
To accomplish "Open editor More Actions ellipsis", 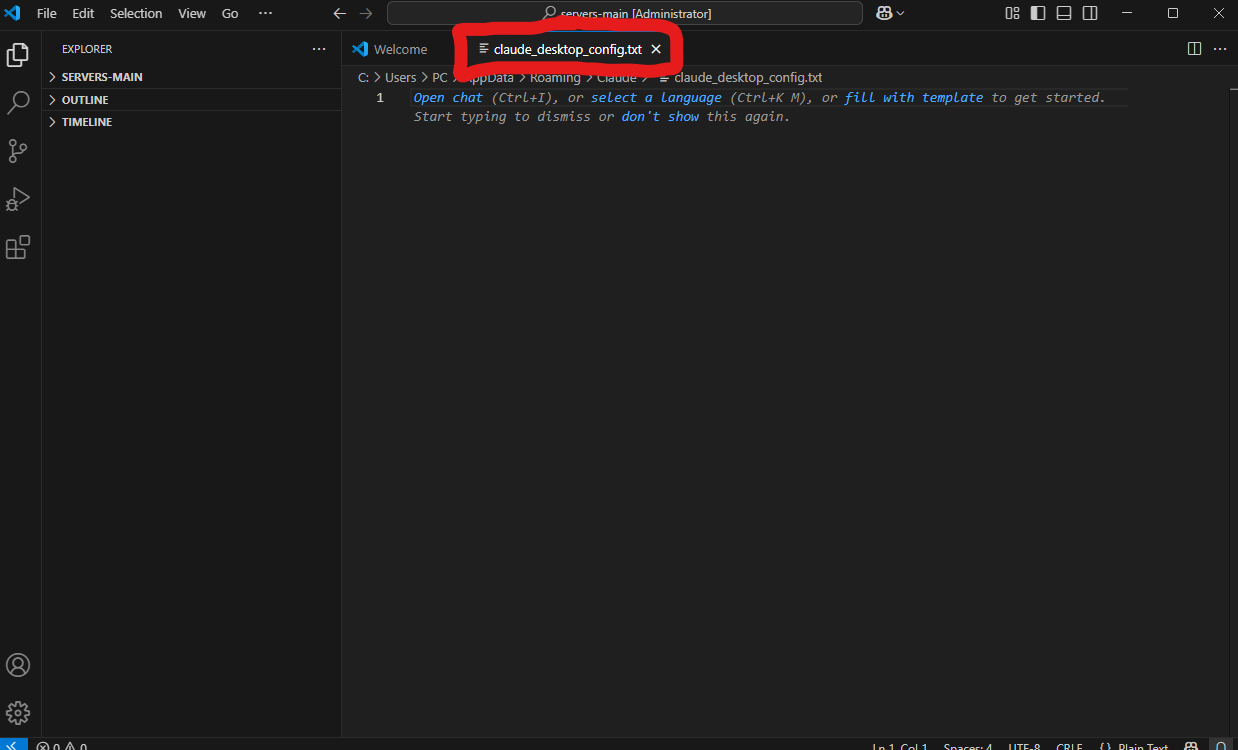I will click(x=1220, y=48).
